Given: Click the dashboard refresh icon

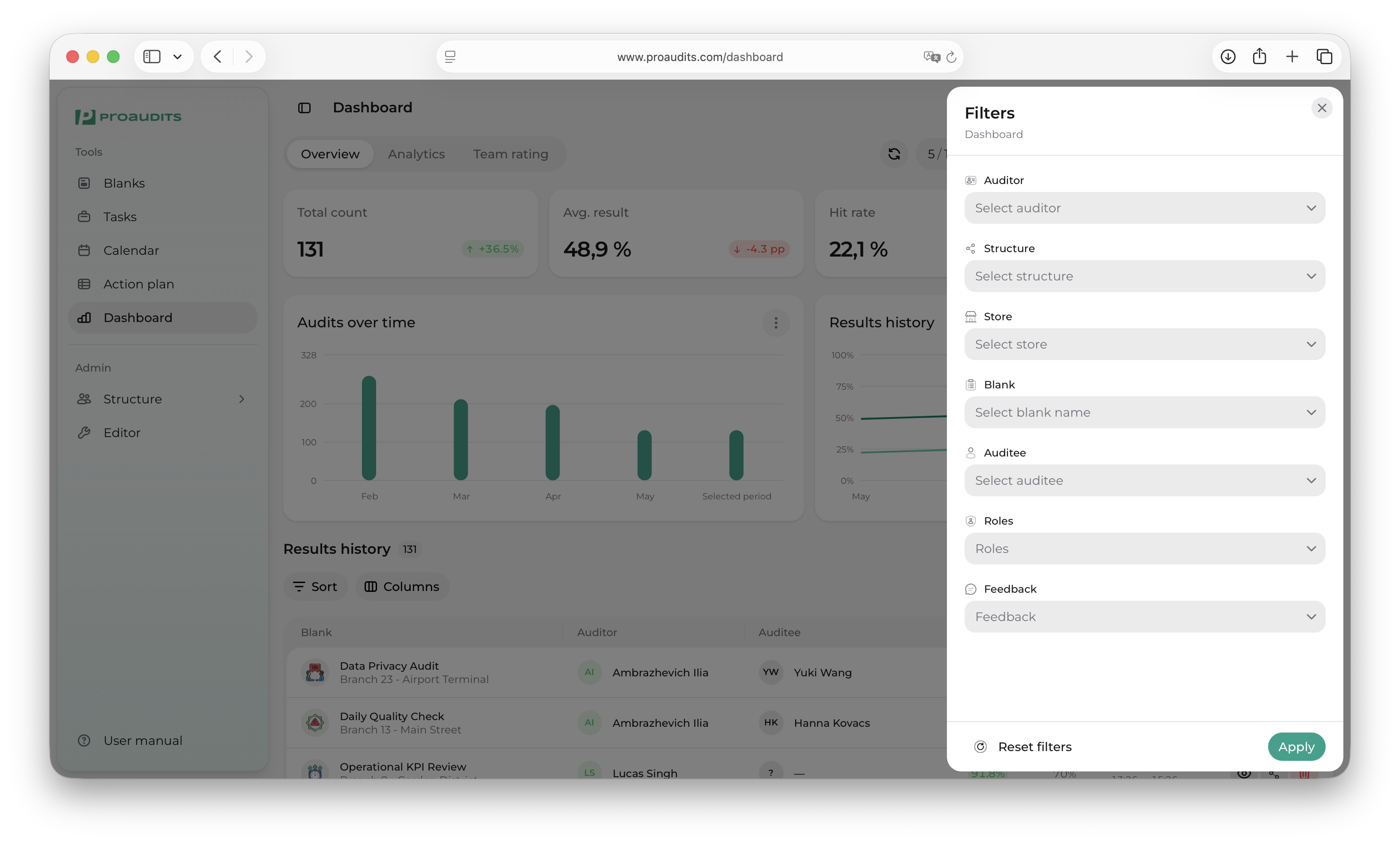Looking at the screenshot, I should pos(894,154).
